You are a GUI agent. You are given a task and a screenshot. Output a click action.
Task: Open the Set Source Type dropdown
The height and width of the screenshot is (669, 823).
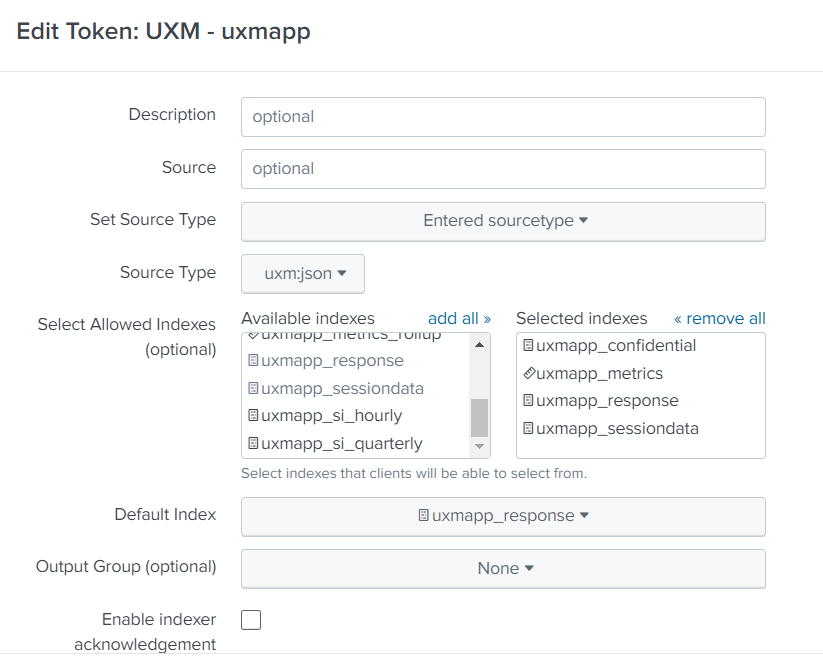[x=503, y=221]
